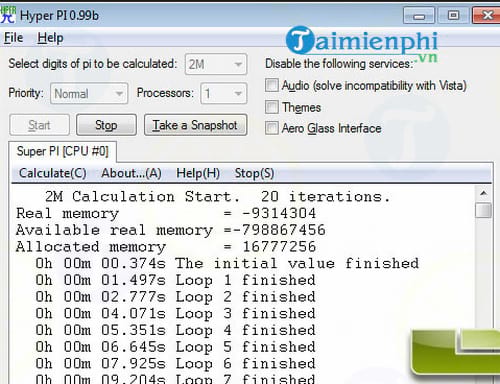The image size is (500, 384).
Task: Toggle the Aero Glass Interface checkbox
Action: [272, 128]
